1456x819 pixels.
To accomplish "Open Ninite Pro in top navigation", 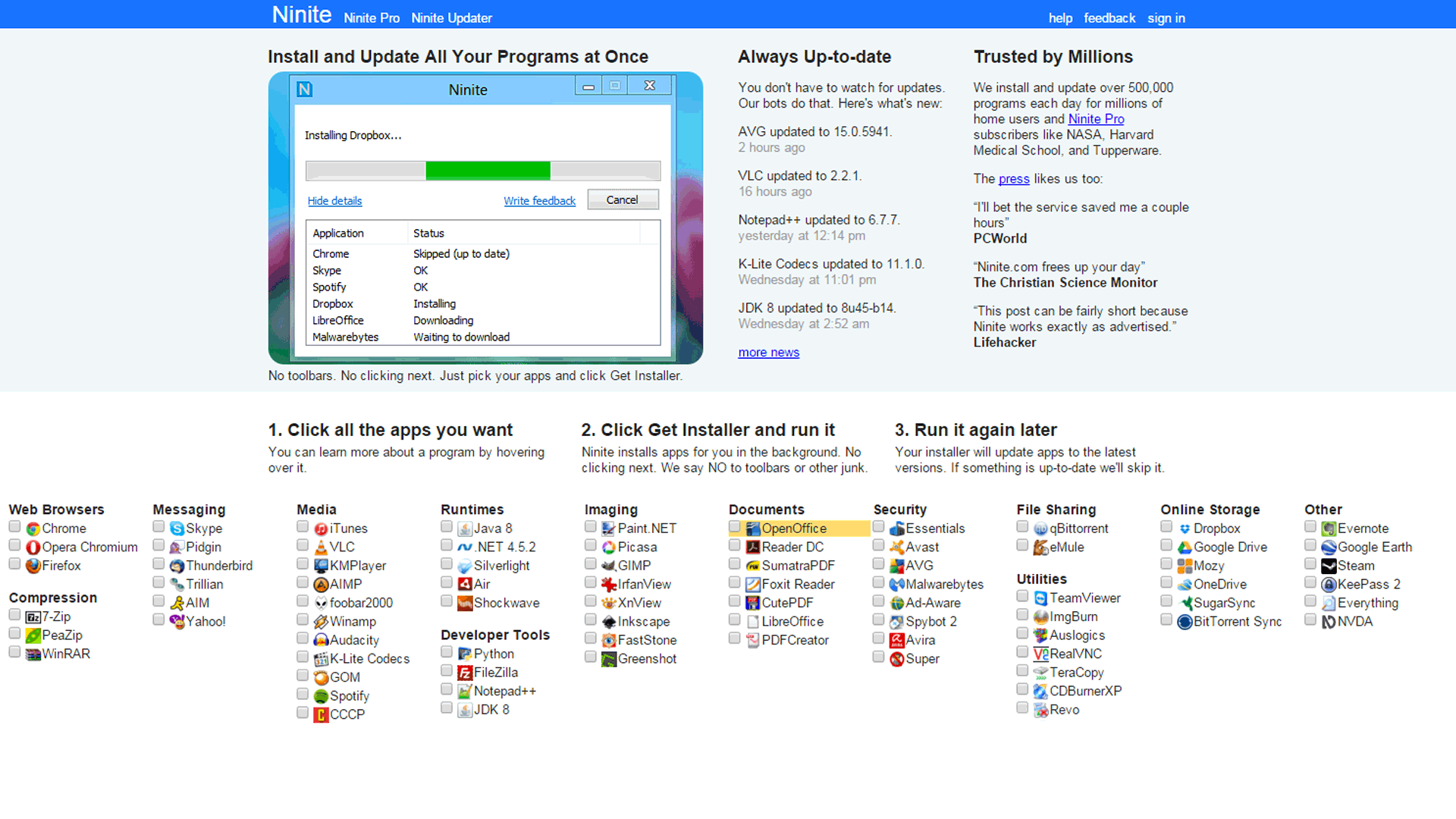I will coord(371,18).
